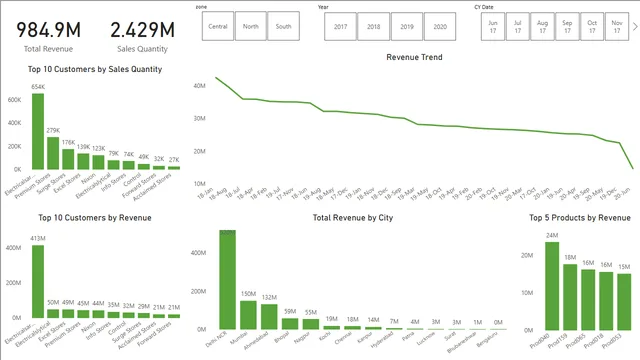This screenshot has height=360, width=640.
Task: Select the 654K bar in Sales Quantity chart
Action: coord(38,131)
